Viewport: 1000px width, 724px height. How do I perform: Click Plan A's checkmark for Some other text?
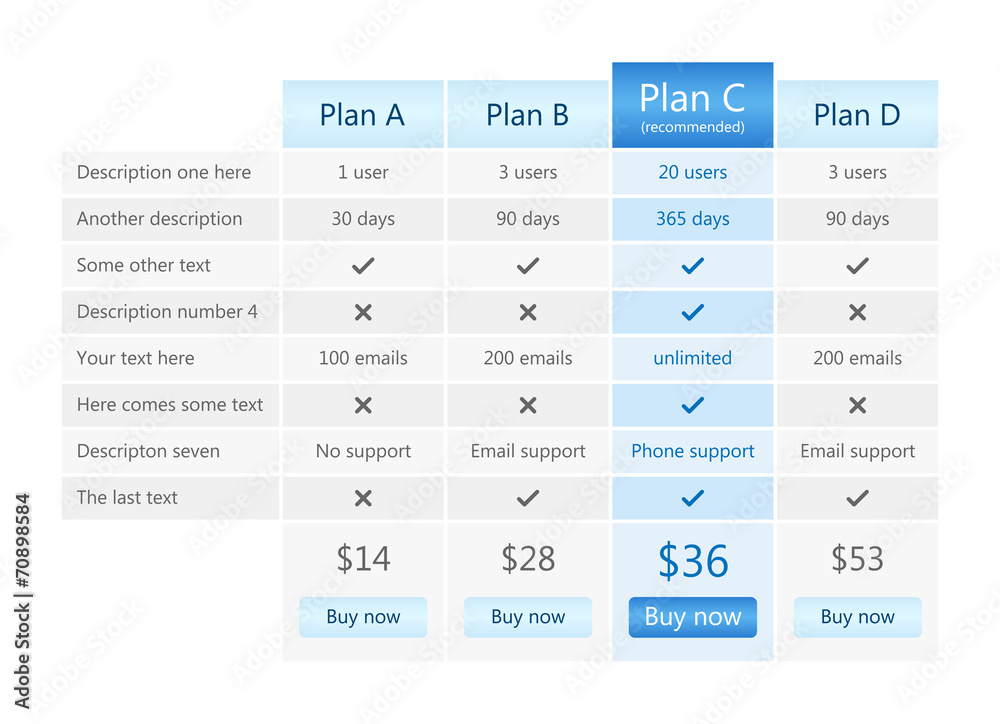pyautogui.click(x=363, y=265)
